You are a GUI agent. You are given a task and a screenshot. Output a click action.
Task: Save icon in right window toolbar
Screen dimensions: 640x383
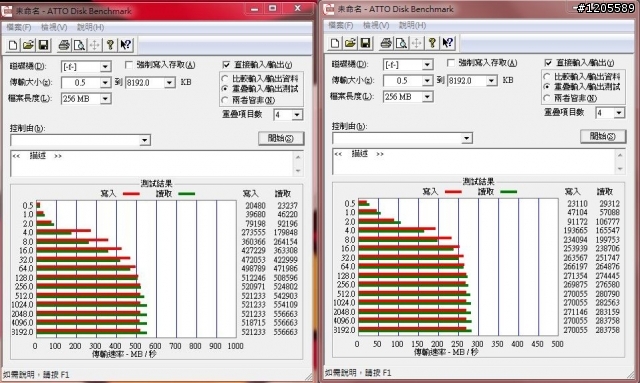365,43
